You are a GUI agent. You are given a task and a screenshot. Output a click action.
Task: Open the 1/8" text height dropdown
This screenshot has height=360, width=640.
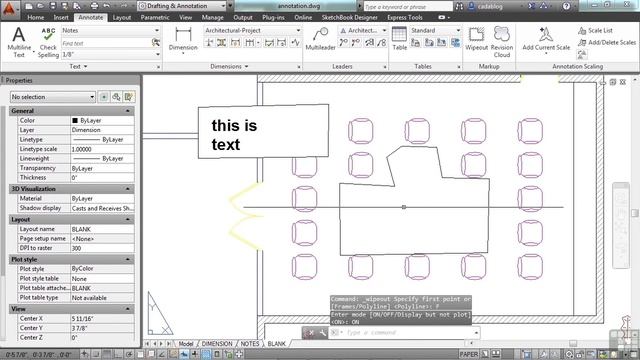tap(111, 54)
